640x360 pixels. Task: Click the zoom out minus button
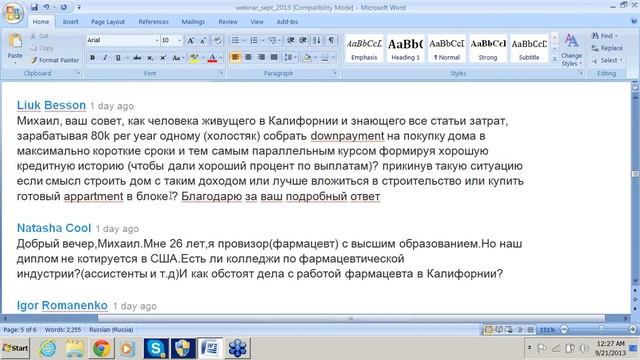click(x=564, y=329)
